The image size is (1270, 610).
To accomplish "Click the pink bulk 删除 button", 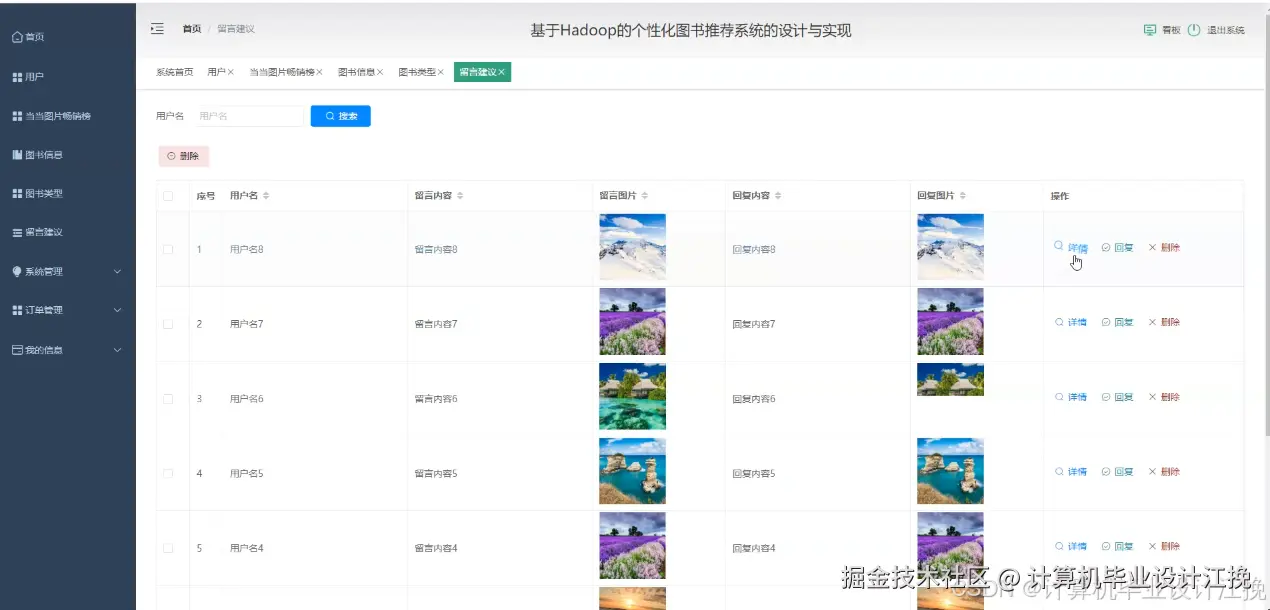I will 183,156.
